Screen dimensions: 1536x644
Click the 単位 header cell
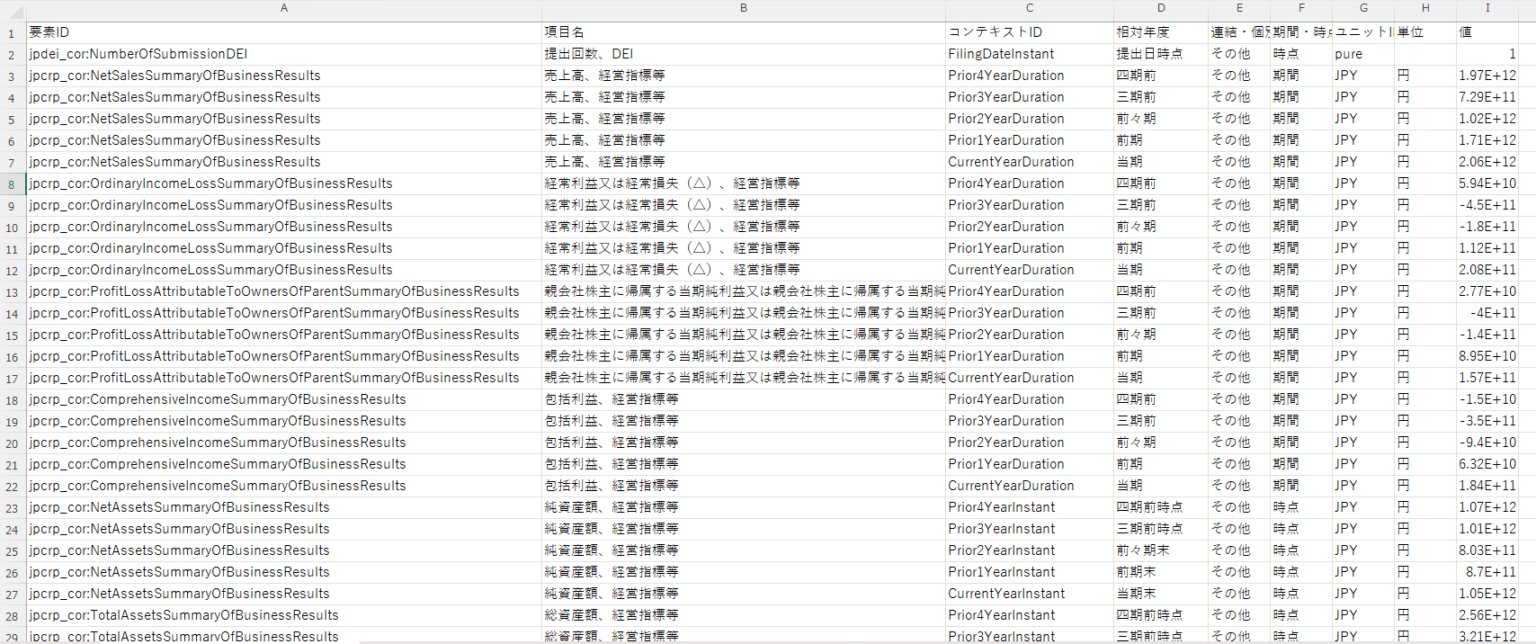click(1425, 33)
